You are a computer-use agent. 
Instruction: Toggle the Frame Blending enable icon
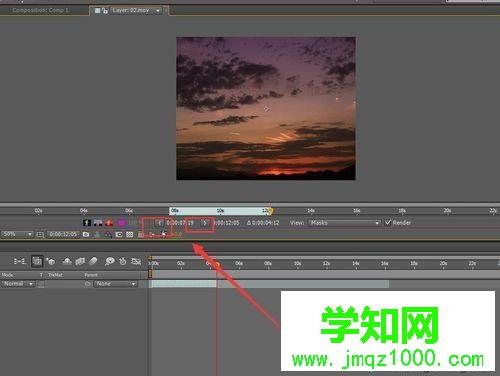(x=80, y=261)
